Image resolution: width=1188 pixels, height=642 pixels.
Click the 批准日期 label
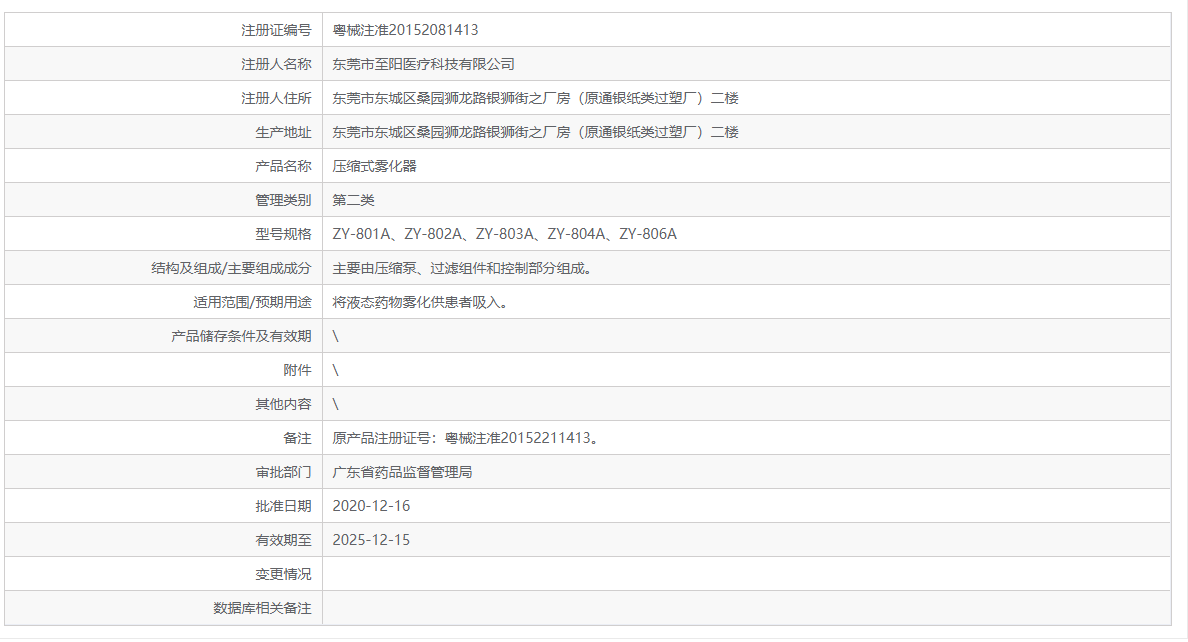(x=283, y=506)
